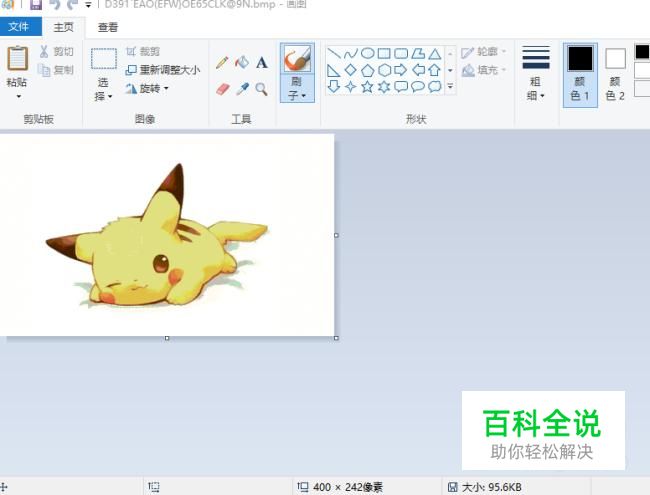Pick the pentagon shape

coord(368,70)
